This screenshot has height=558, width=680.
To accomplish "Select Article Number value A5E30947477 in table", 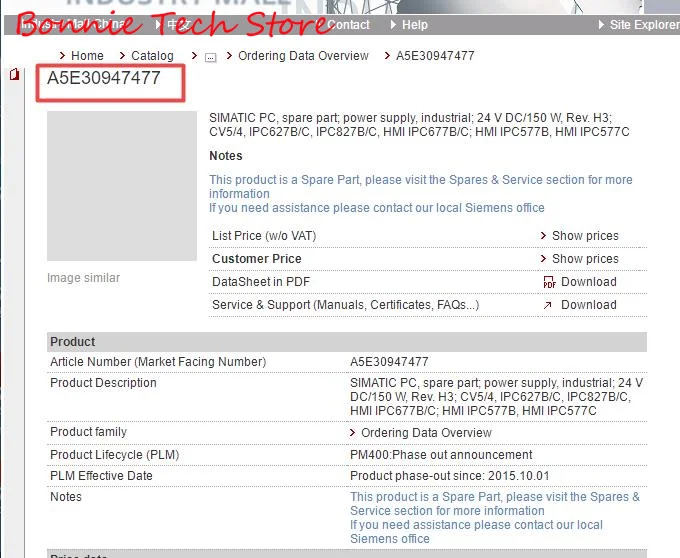I will tap(389, 362).
